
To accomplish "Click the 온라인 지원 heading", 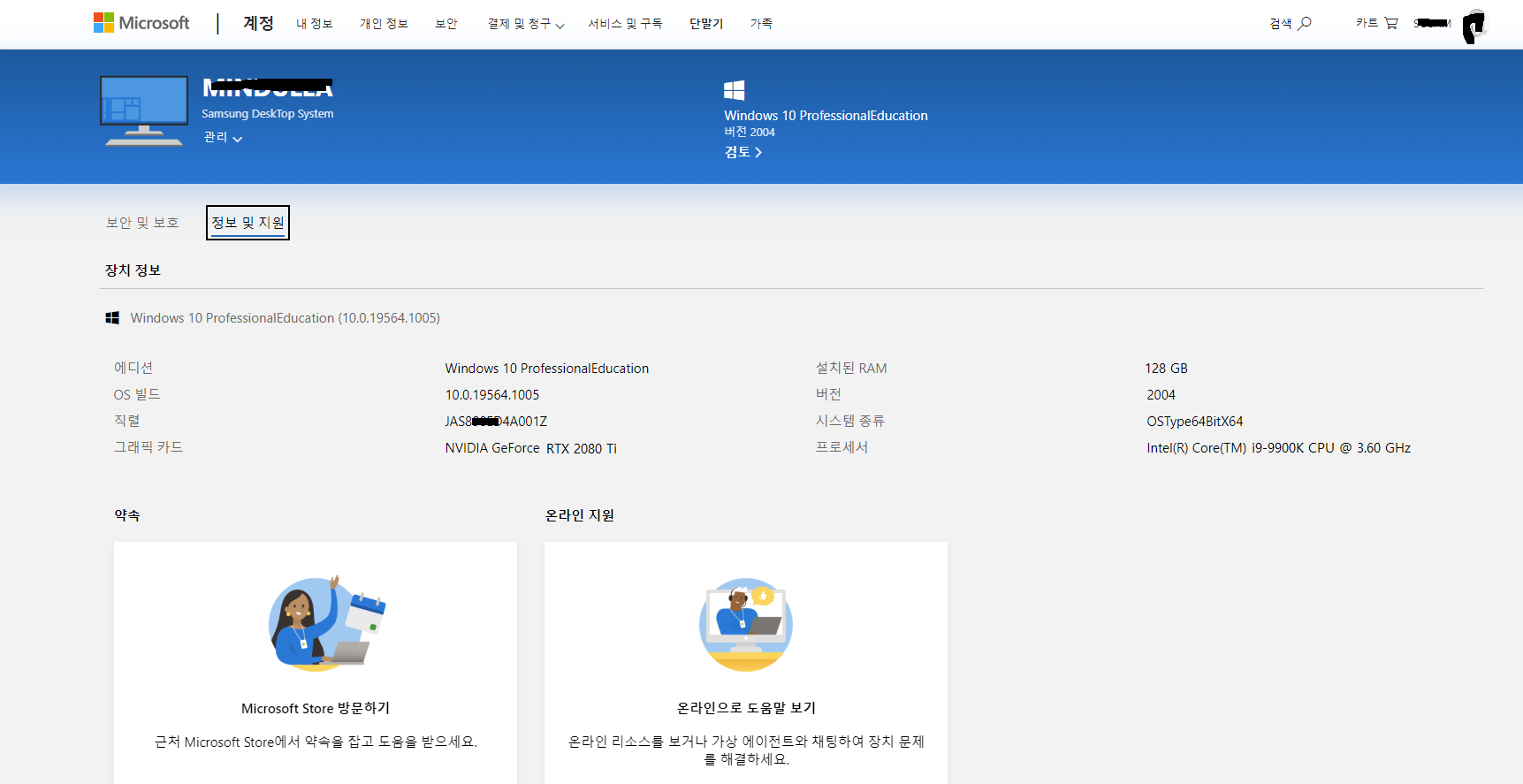I will (580, 515).
